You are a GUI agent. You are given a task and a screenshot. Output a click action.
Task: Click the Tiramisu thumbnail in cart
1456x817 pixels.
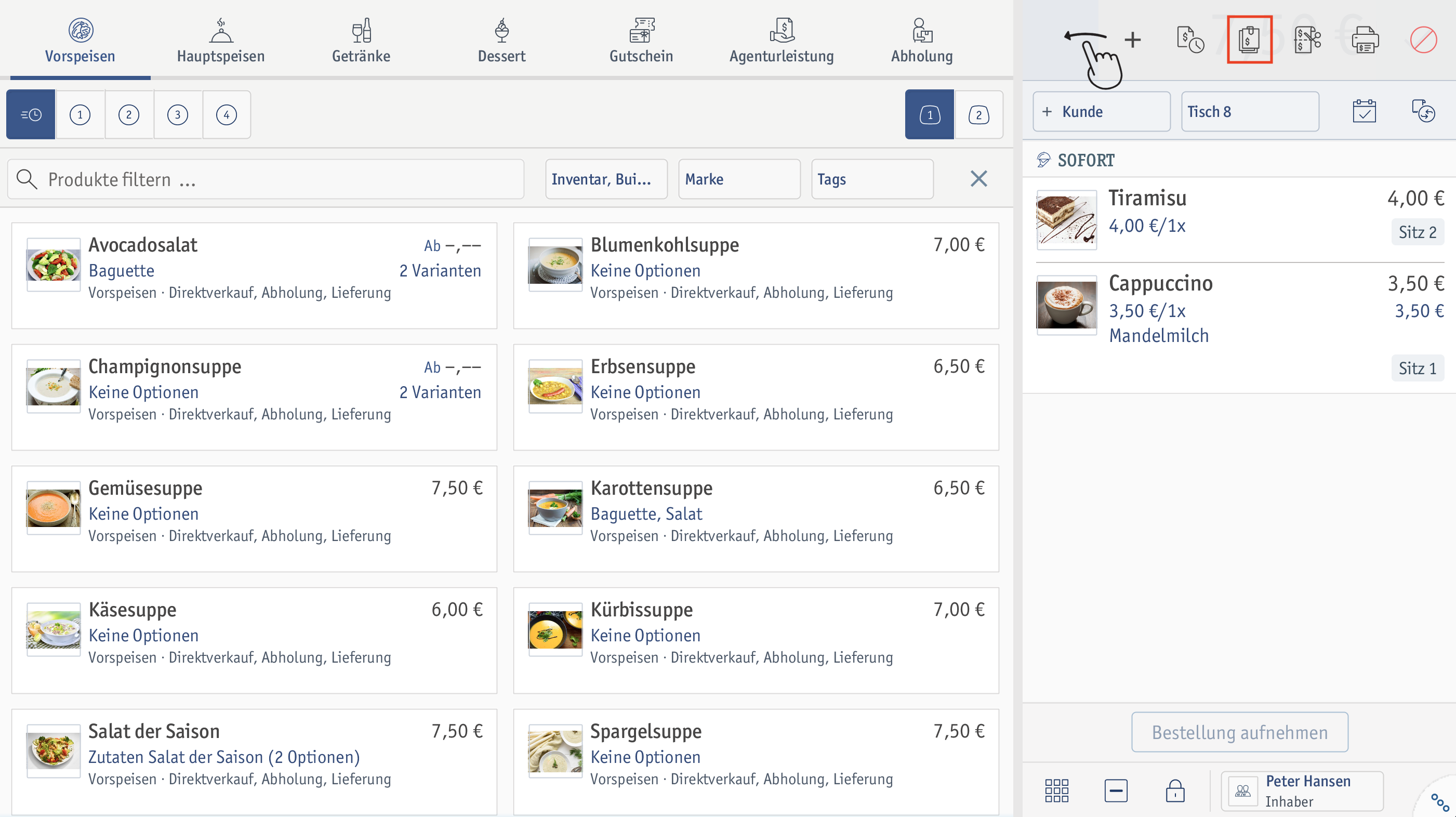[x=1066, y=219]
